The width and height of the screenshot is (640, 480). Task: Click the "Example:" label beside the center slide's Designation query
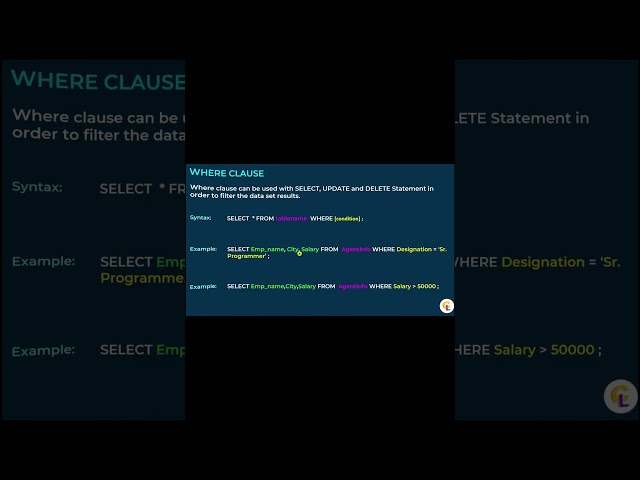tap(203, 249)
